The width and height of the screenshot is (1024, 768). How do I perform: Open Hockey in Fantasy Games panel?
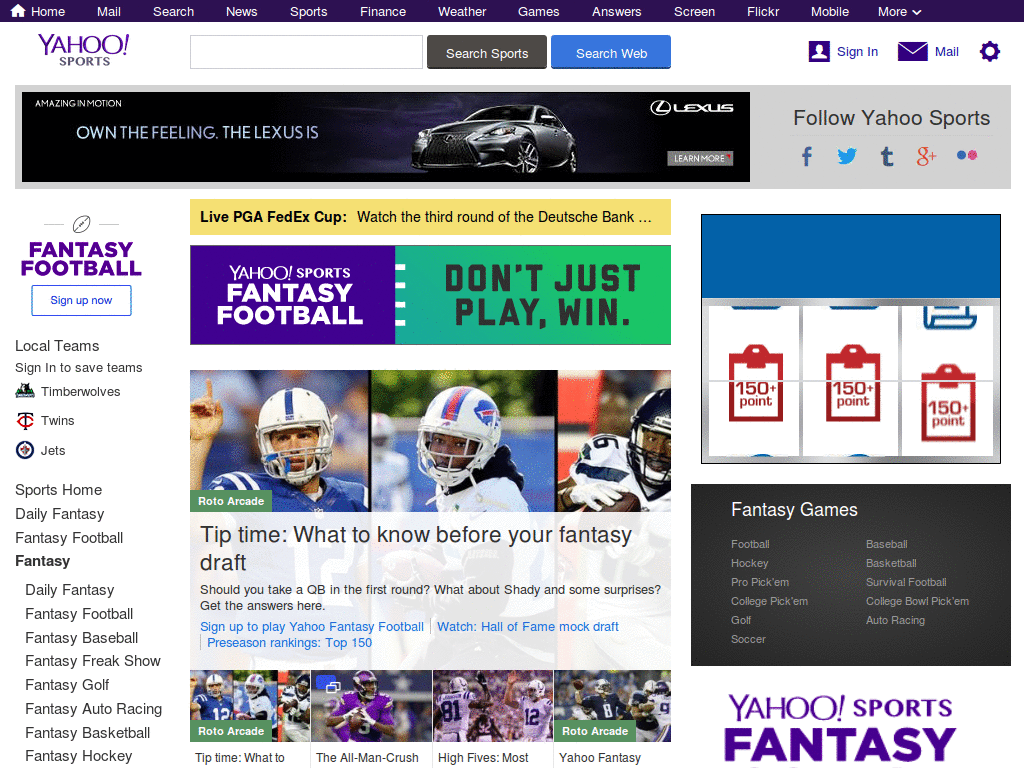tap(749, 563)
